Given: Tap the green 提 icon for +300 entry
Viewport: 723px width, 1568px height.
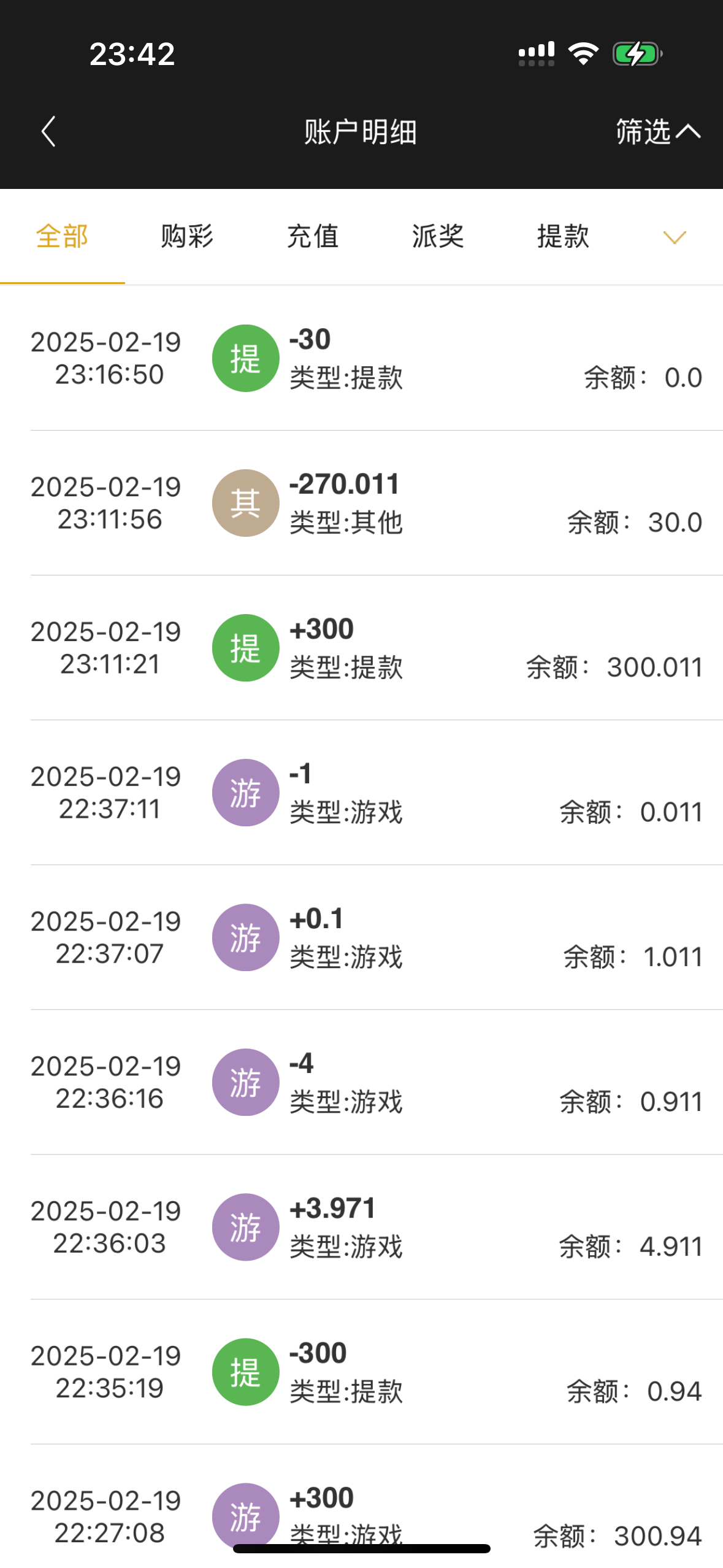Looking at the screenshot, I should coord(245,648).
